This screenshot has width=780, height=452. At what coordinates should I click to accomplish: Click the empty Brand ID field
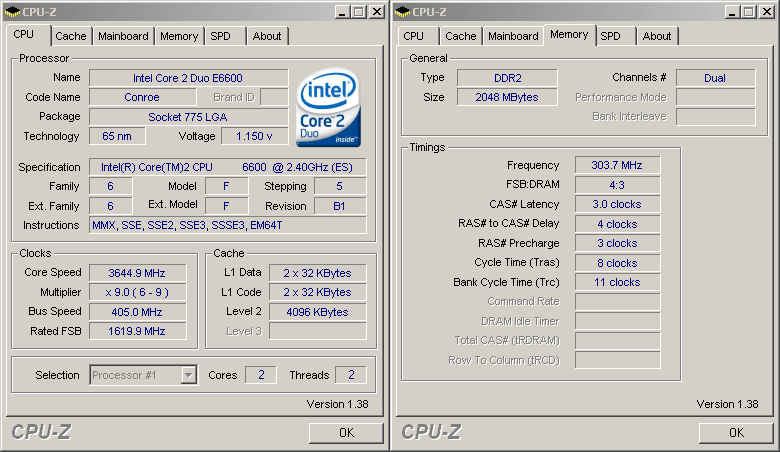coord(274,97)
